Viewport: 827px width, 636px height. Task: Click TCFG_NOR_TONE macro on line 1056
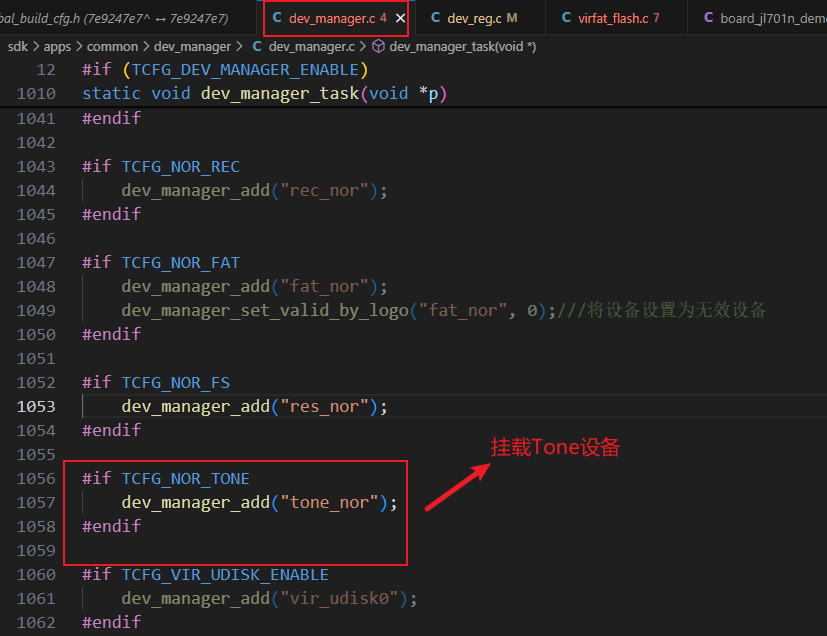(186, 479)
